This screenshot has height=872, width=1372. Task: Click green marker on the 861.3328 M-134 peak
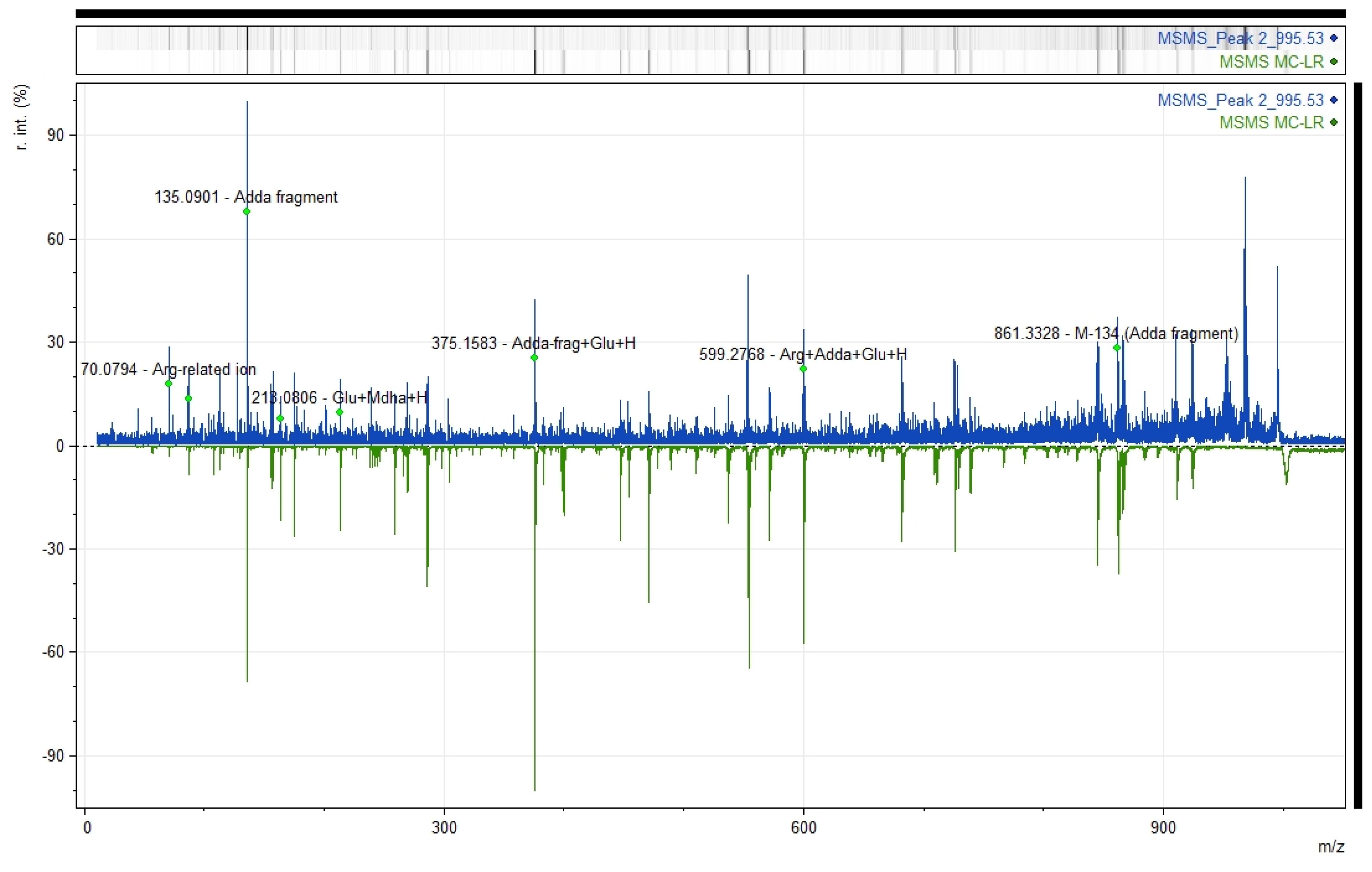(x=1117, y=347)
